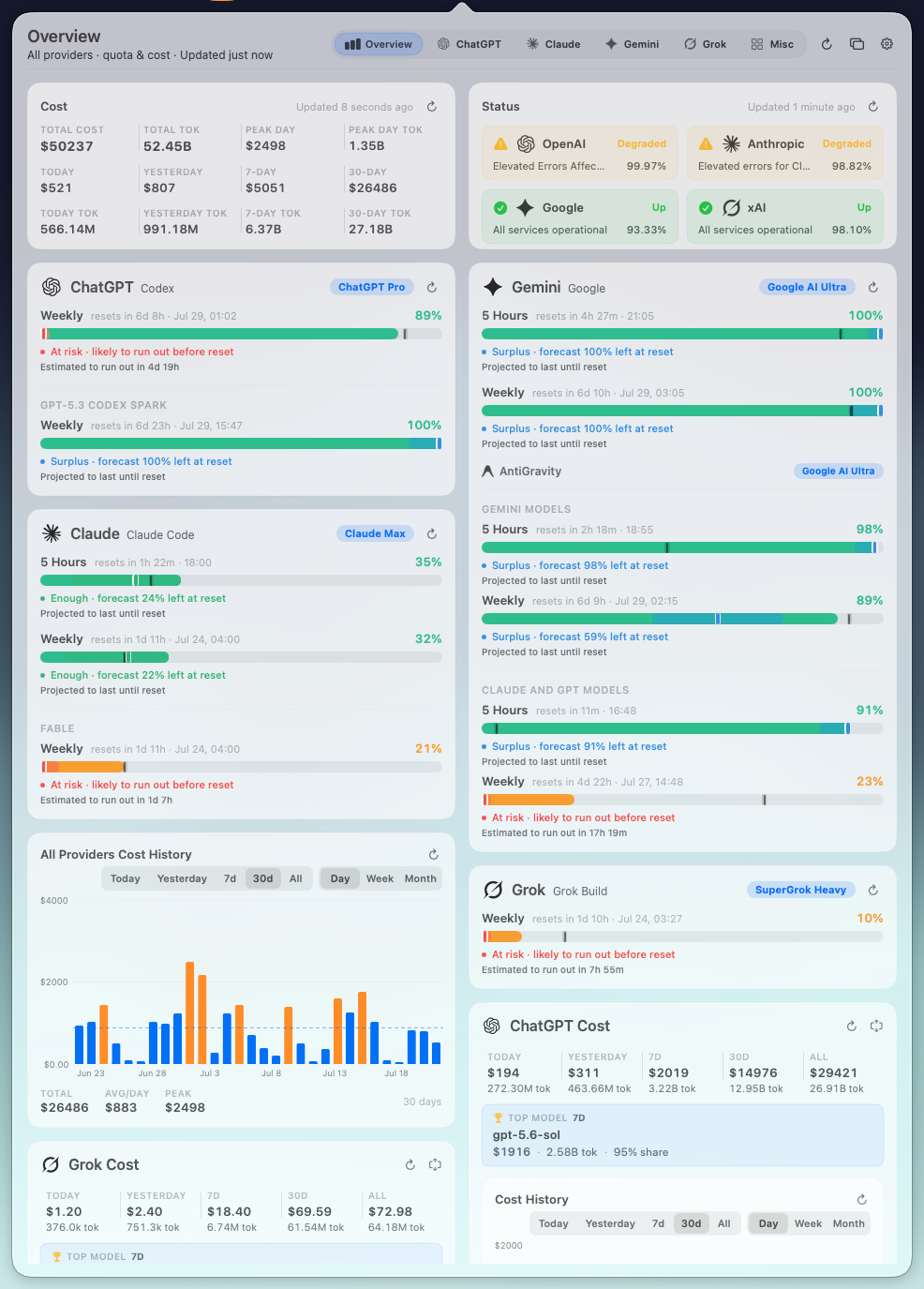Open the window layout icon in header

tap(857, 44)
